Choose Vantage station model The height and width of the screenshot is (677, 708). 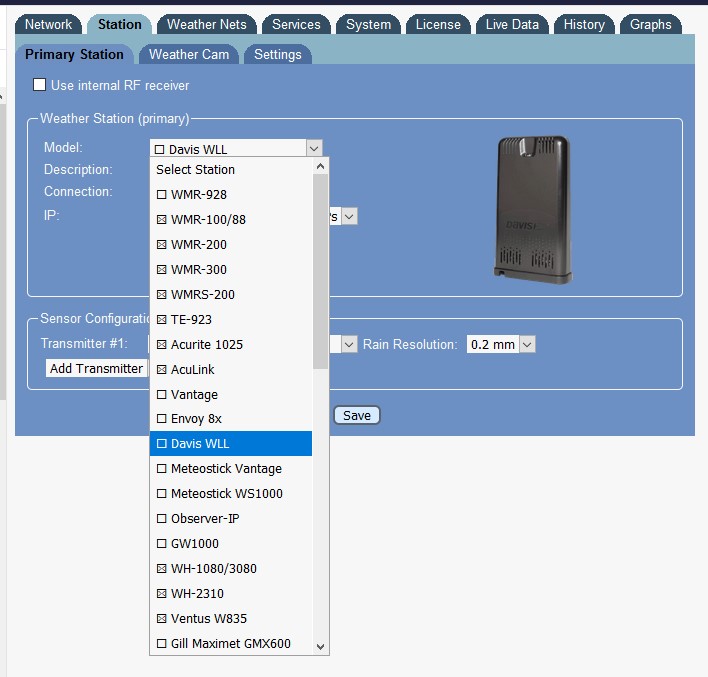pos(231,394)
